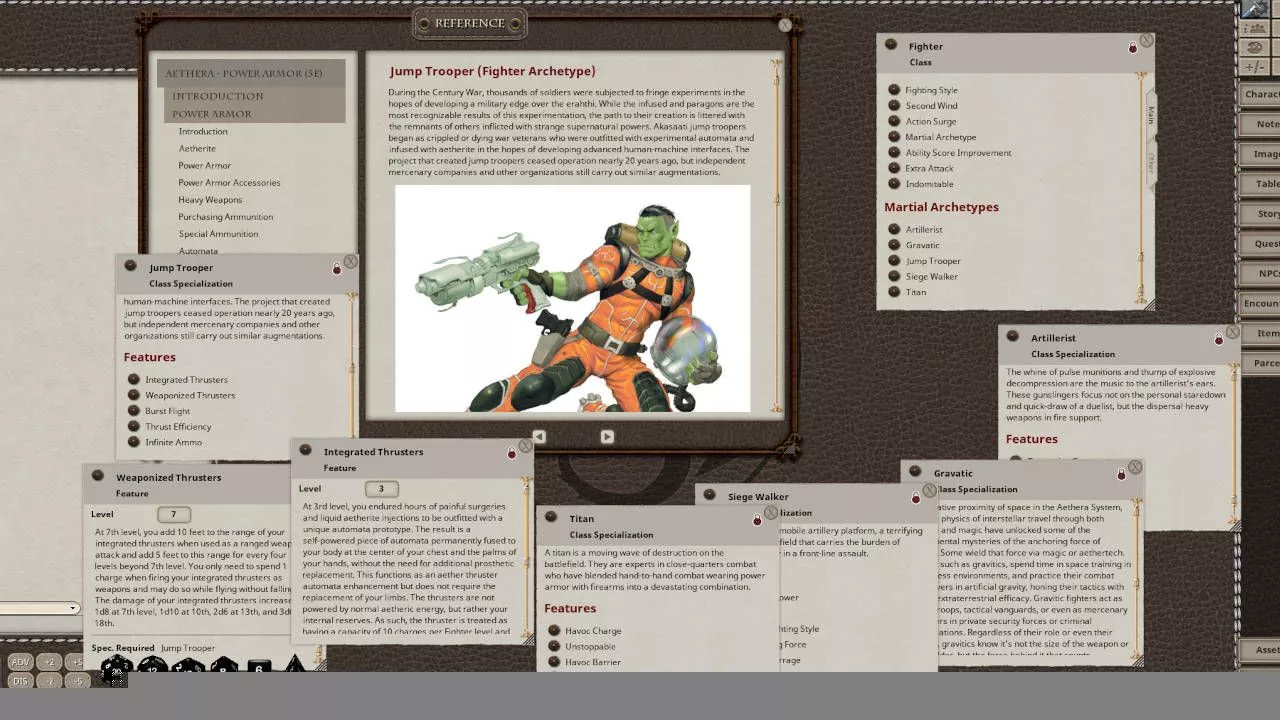The width and height of the screenshot is (1280, 720).
Task: Click the Integrated Thrusters window scrollbar
Action: tap(526, 558)
